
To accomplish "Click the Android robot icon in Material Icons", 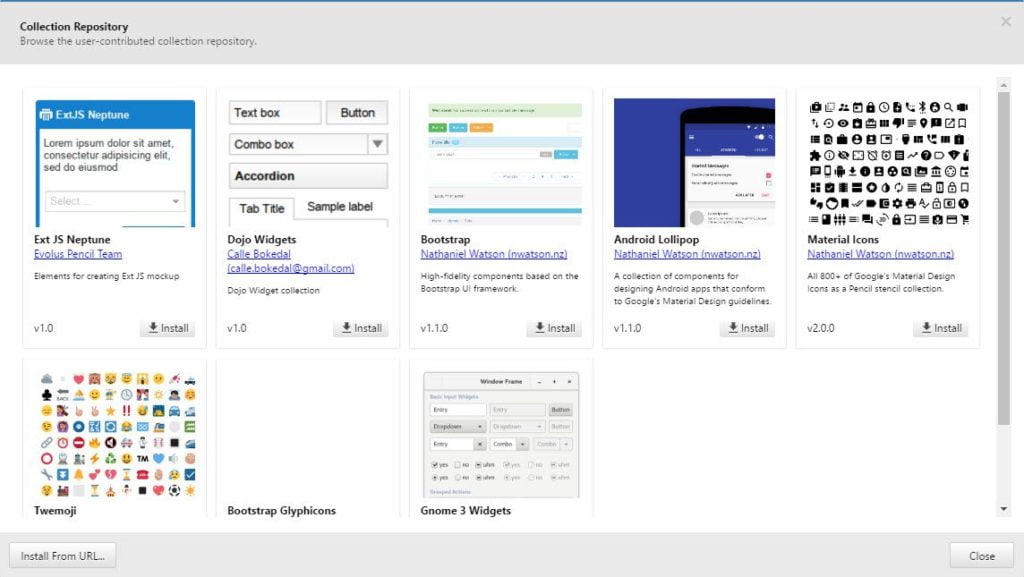I will [838, 172].
